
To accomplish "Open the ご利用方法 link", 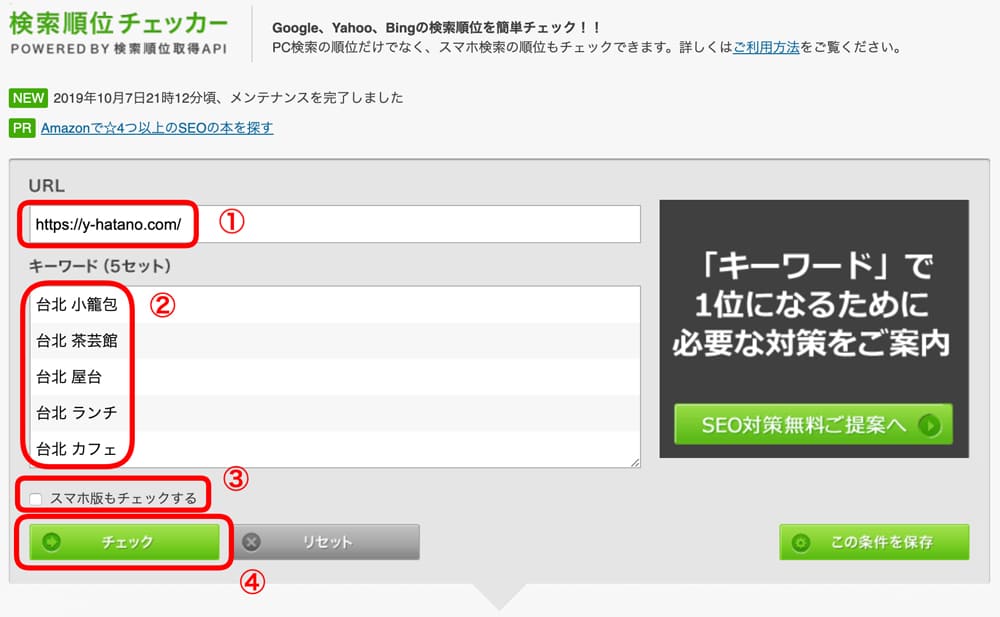I will tap(766, 47).
